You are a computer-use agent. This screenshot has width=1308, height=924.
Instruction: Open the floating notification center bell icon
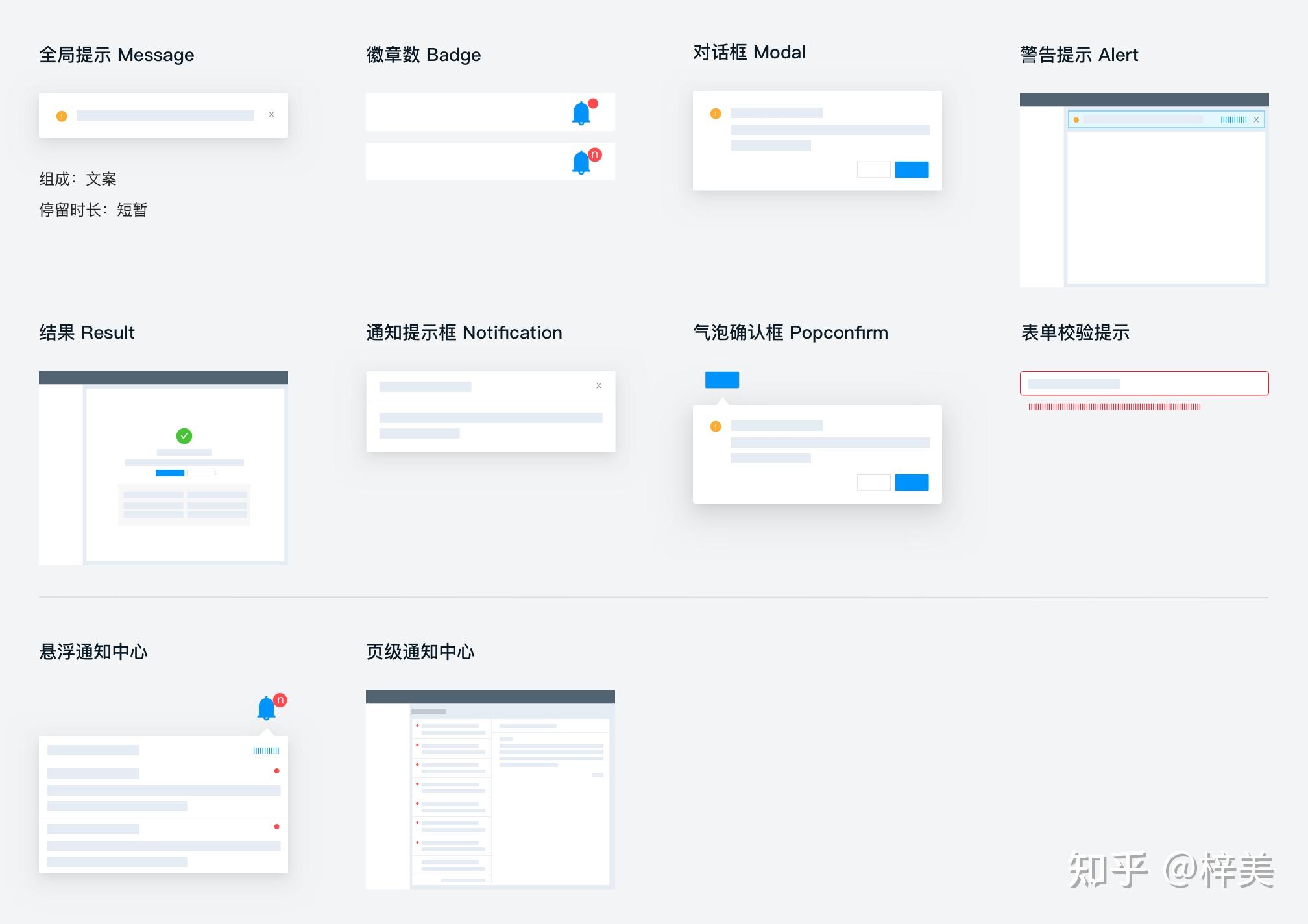pyautogui.click(x=267, y=708)
